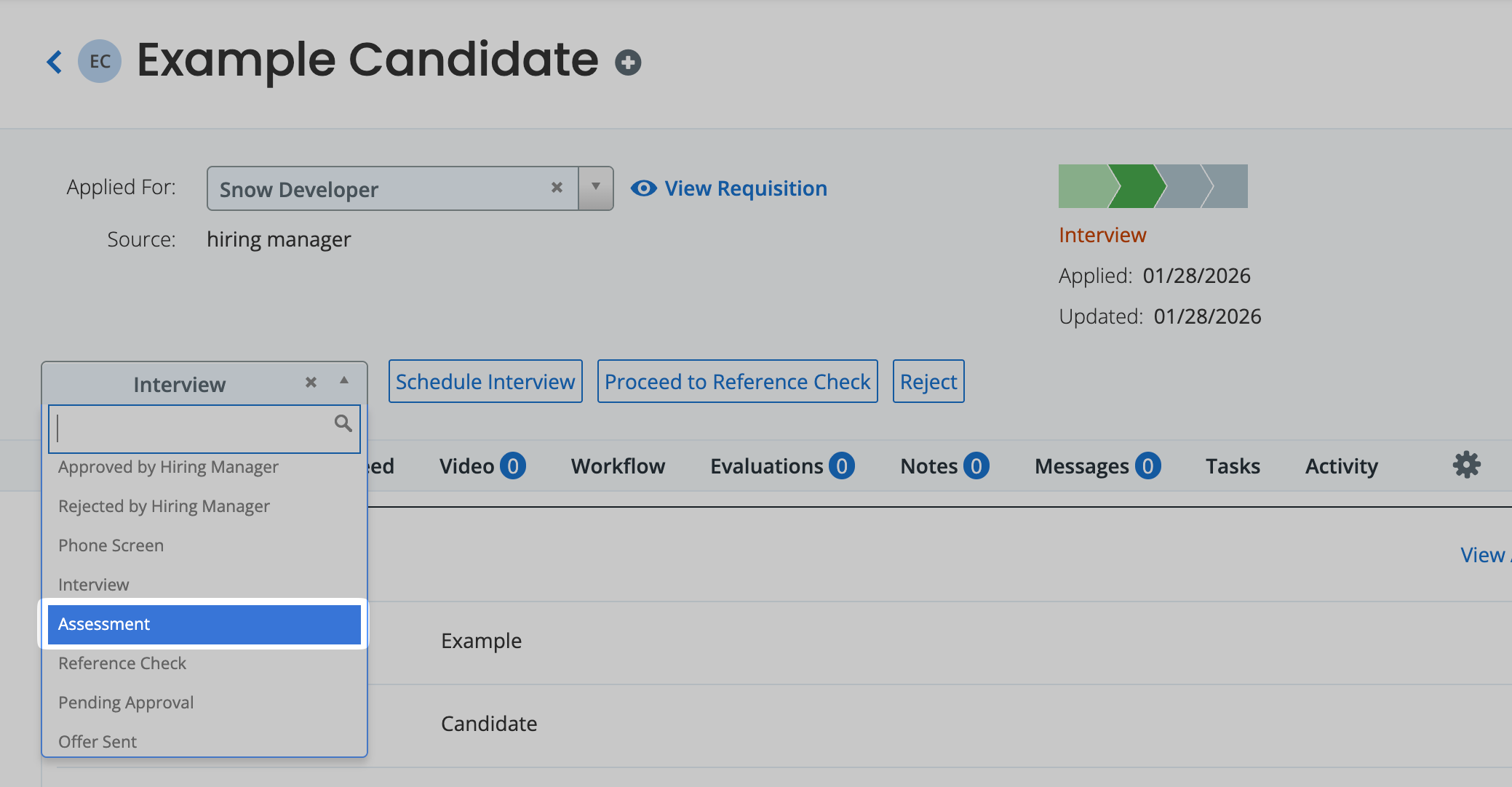The image size is (1512, 787).
Task: Click Proceed to Reference Check button
Action: 737,381
